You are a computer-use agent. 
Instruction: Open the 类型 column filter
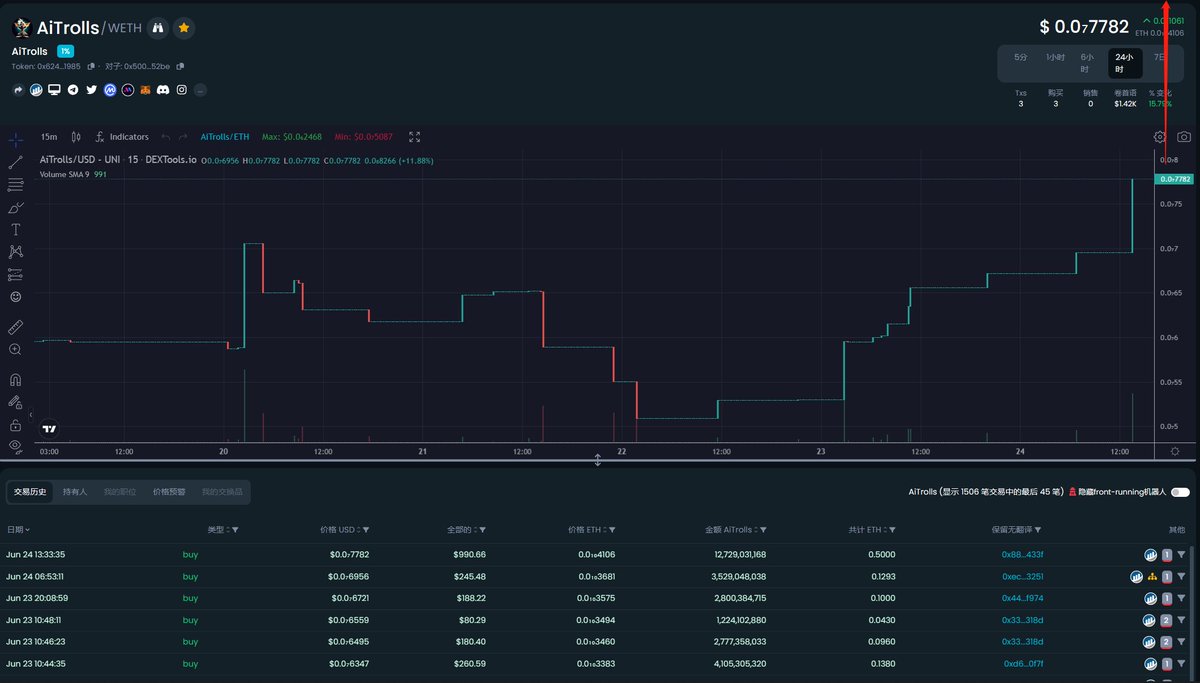235,530
